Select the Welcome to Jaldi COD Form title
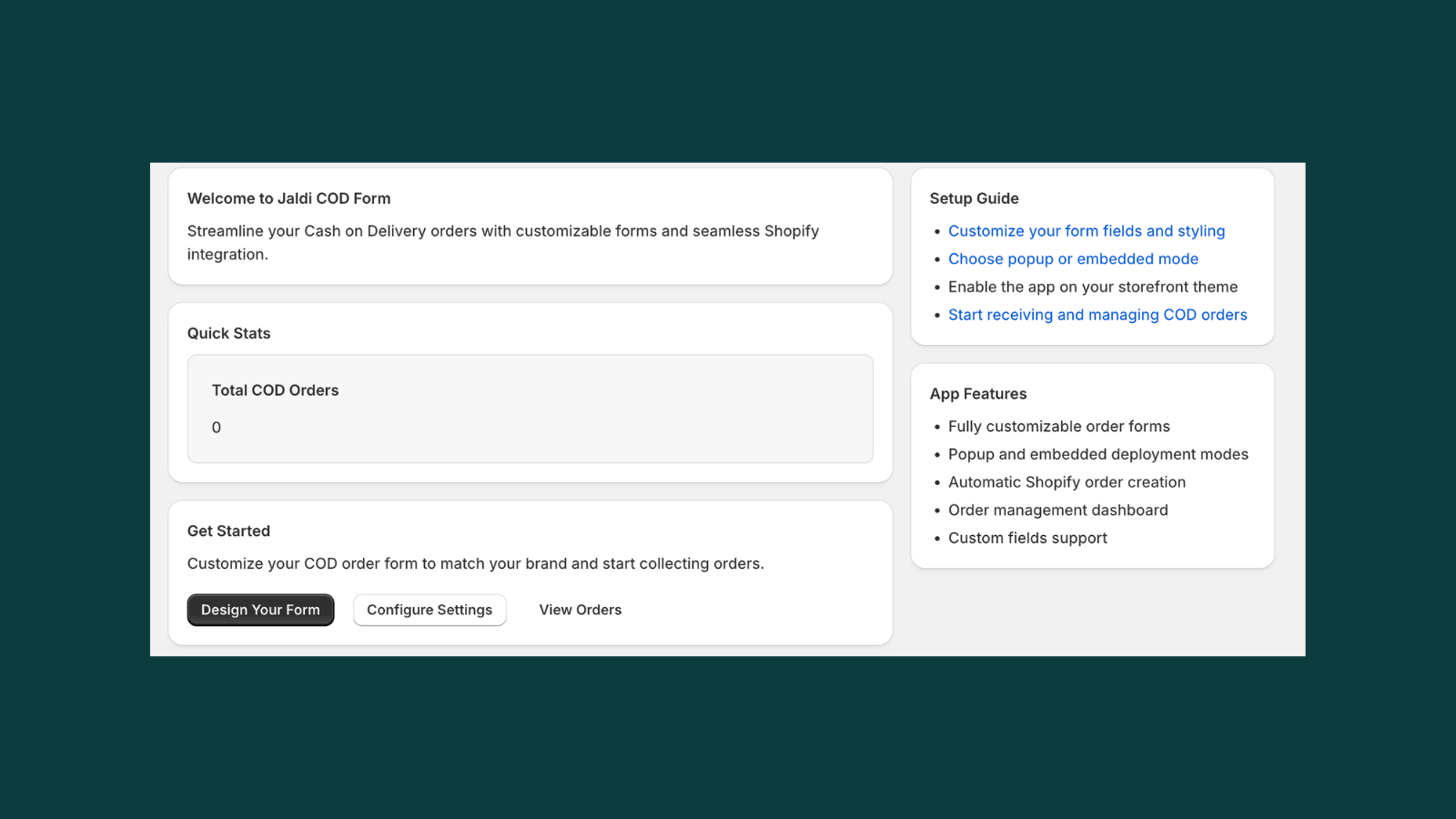Viewport: 1456px width, 819px height. pyautogui.click(x=288, y=198)
